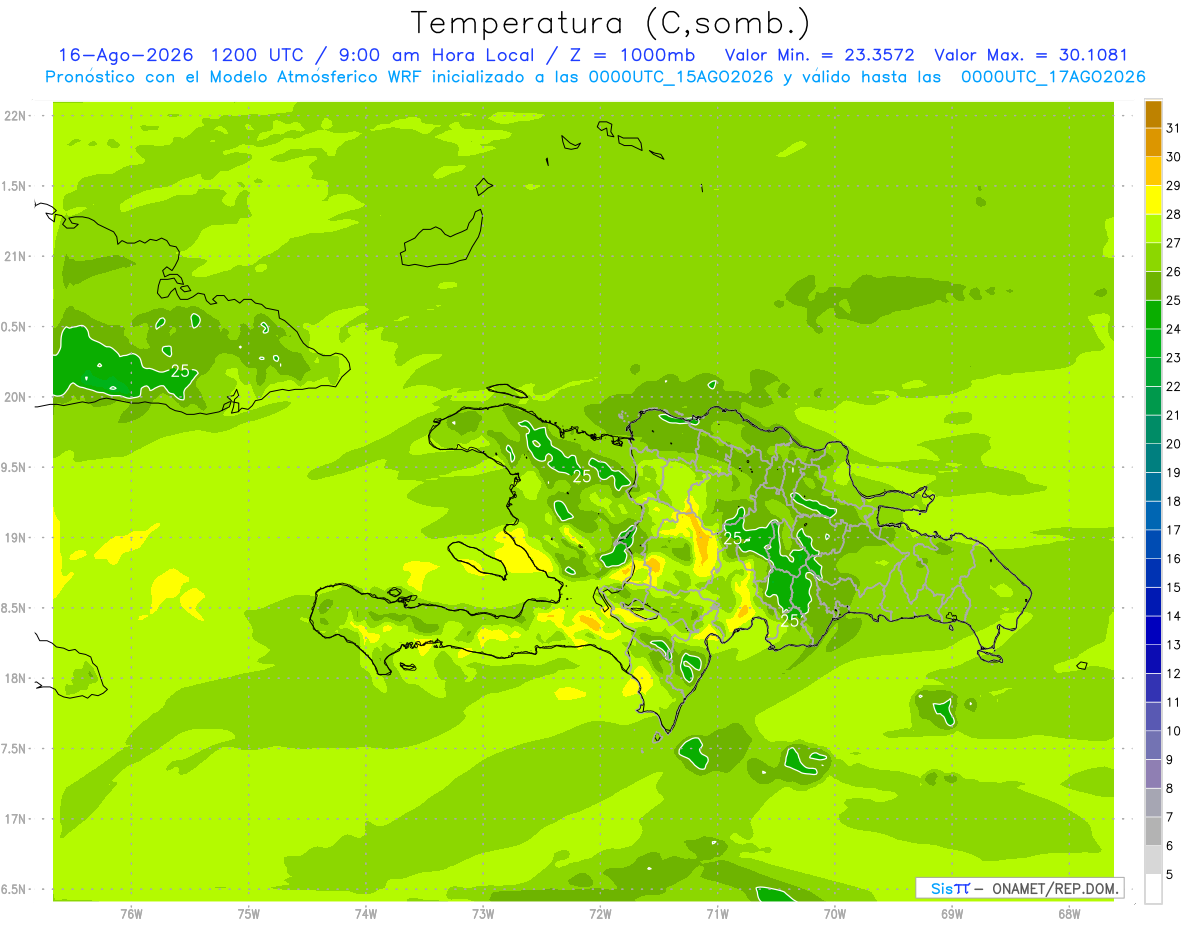Image resolution: width=1200 pixels, height=927 pixels.
Task: Pick the legend swatch between 26 and 27
Action: pyautogui.click(x=1153, y=257)
